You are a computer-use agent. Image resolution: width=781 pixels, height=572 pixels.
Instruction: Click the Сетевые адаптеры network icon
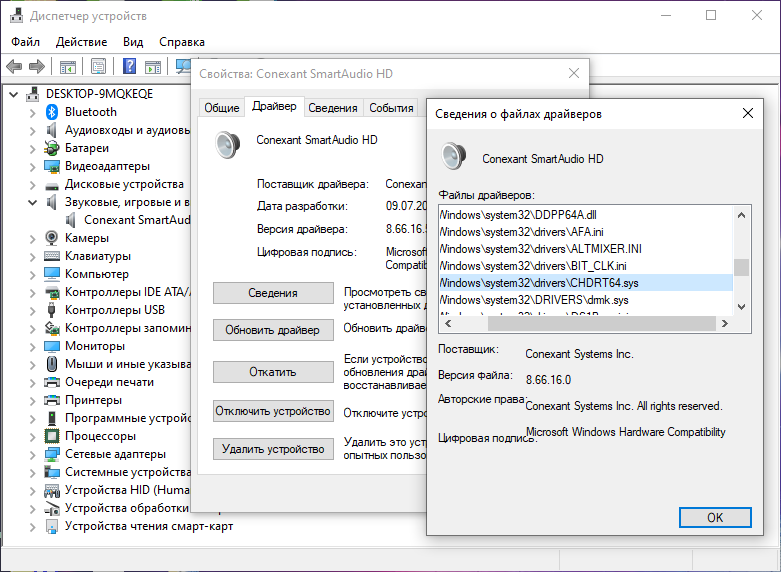[x=52, y=454]
